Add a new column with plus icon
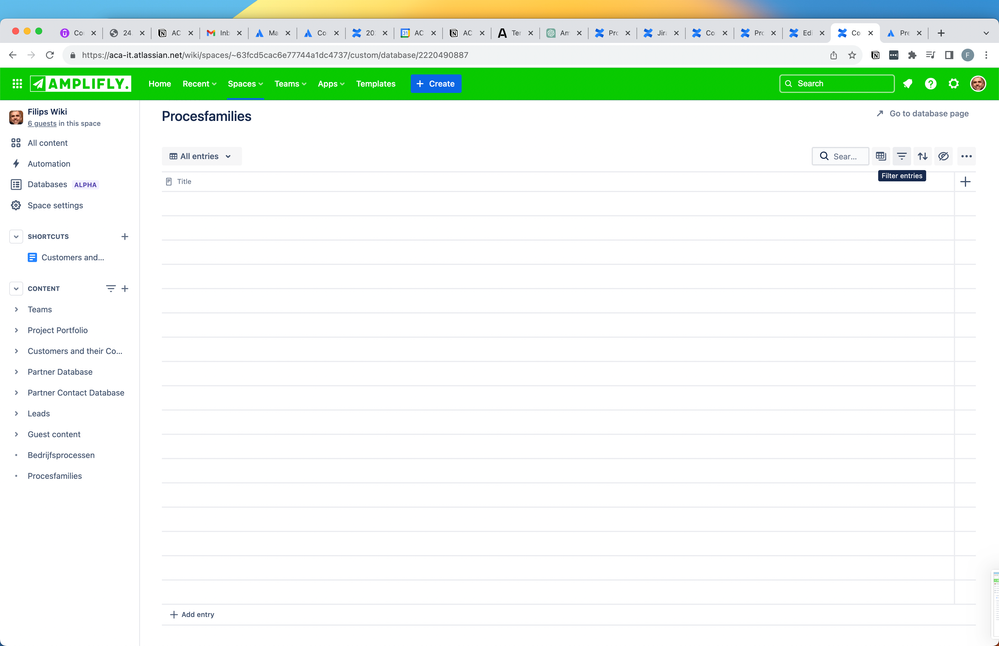Image resolution: width=999 pixels, height=646 pixels. [965, 182]
